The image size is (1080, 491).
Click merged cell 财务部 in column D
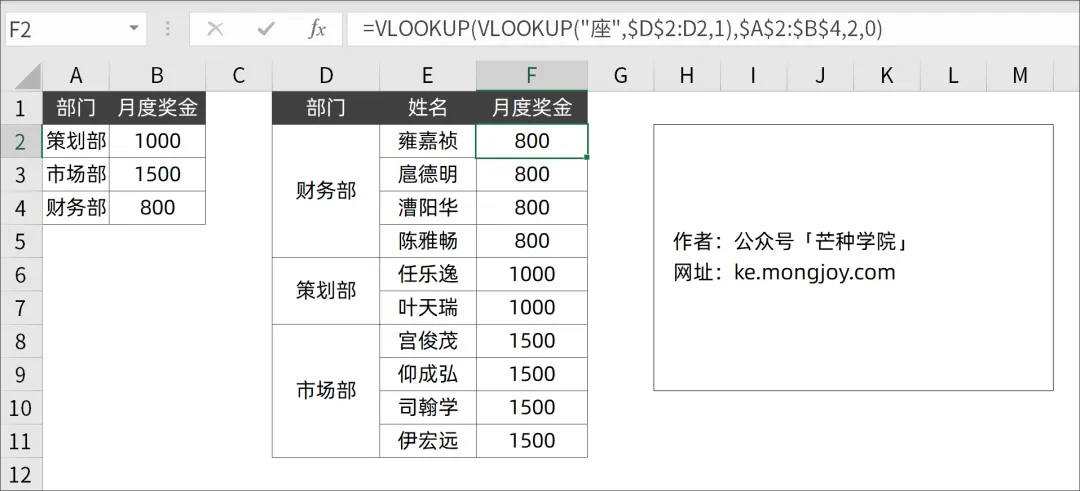pos(326,191)
